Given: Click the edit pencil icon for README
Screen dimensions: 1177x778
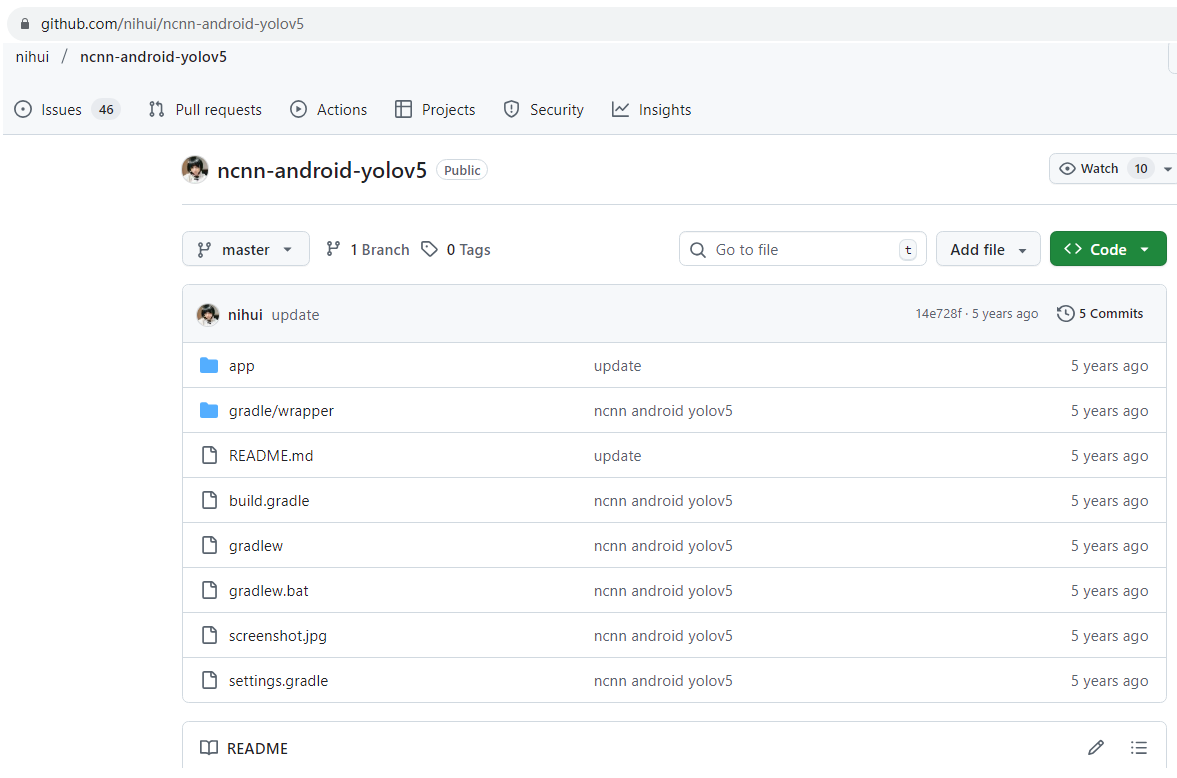Looking at the screenshot, I should (1096, 747).
